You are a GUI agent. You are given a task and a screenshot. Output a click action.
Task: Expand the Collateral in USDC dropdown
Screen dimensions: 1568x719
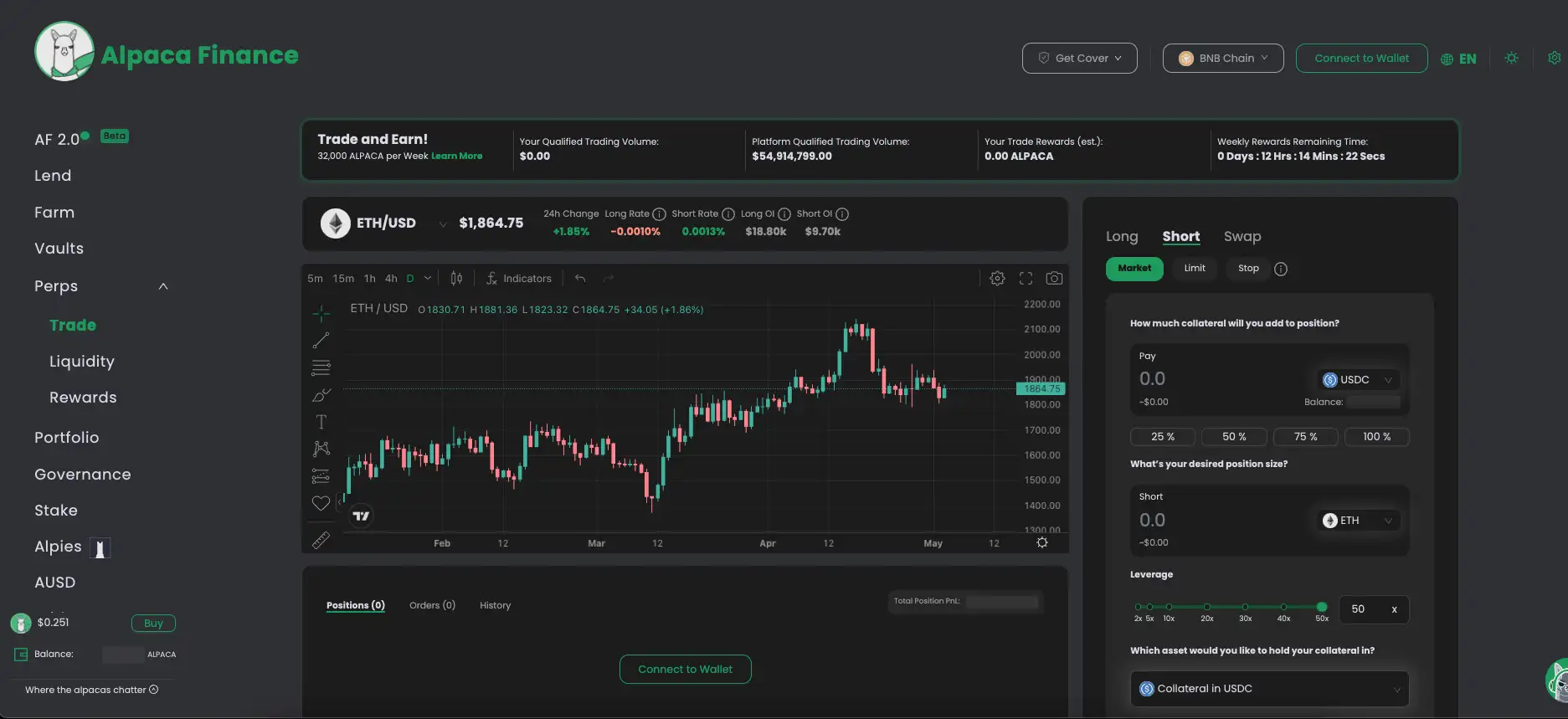pyautogui.click(x=1269, y=689)
